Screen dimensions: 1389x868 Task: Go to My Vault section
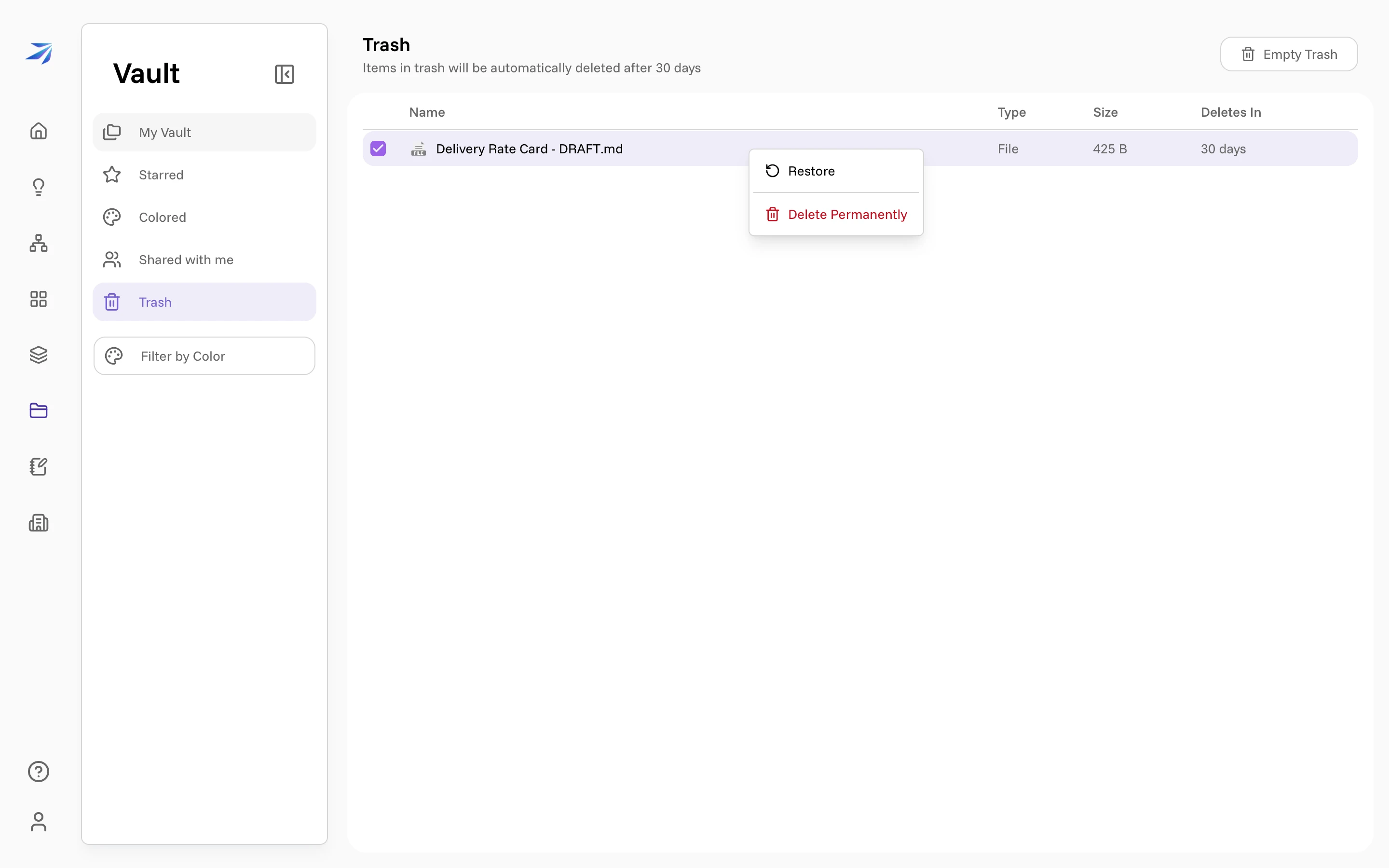(x=204, y=132)
